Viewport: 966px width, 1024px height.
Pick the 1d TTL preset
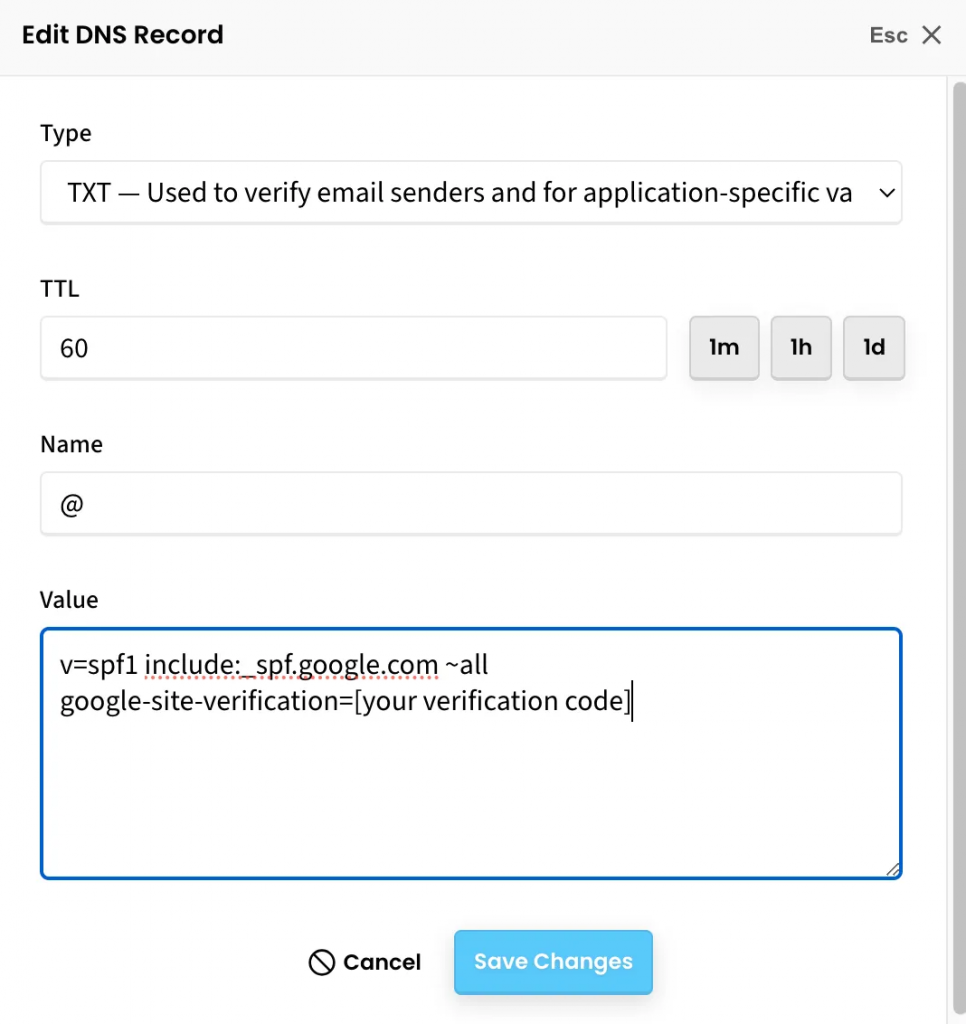click(x=874, y=348)
